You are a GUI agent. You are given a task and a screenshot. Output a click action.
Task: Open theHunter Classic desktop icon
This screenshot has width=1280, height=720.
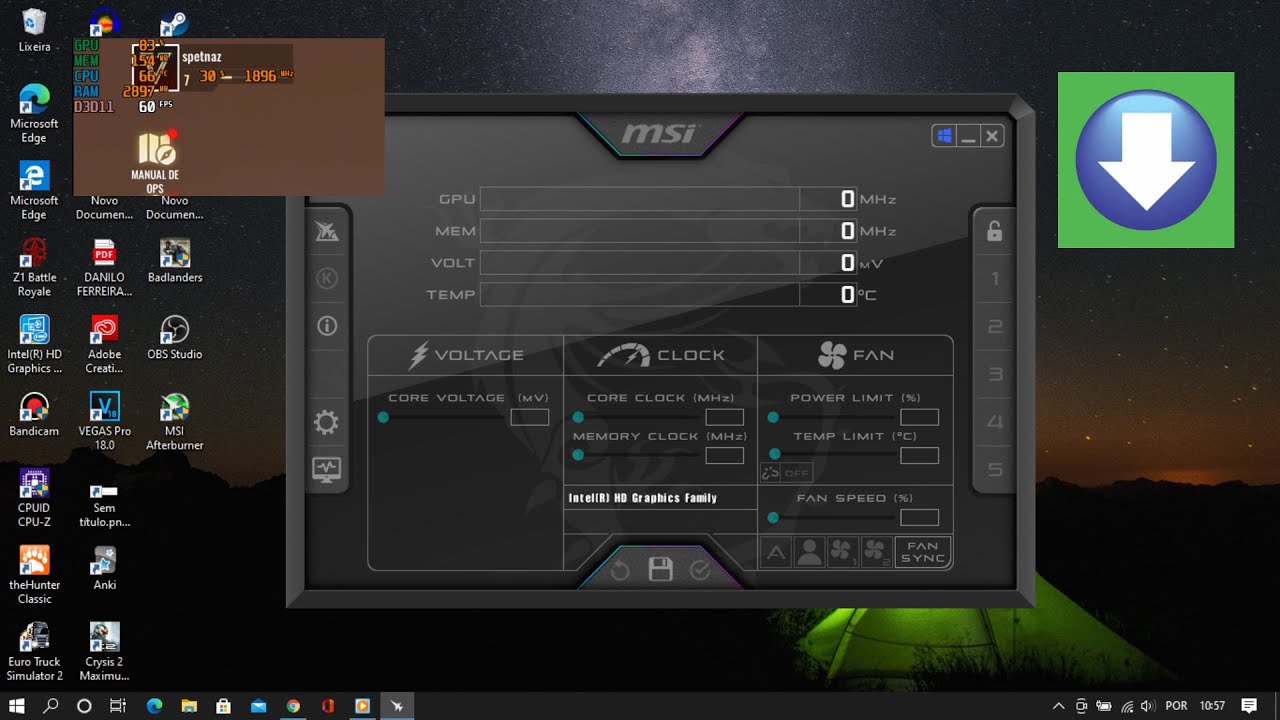pyautogui.click(x=34, y=575)
